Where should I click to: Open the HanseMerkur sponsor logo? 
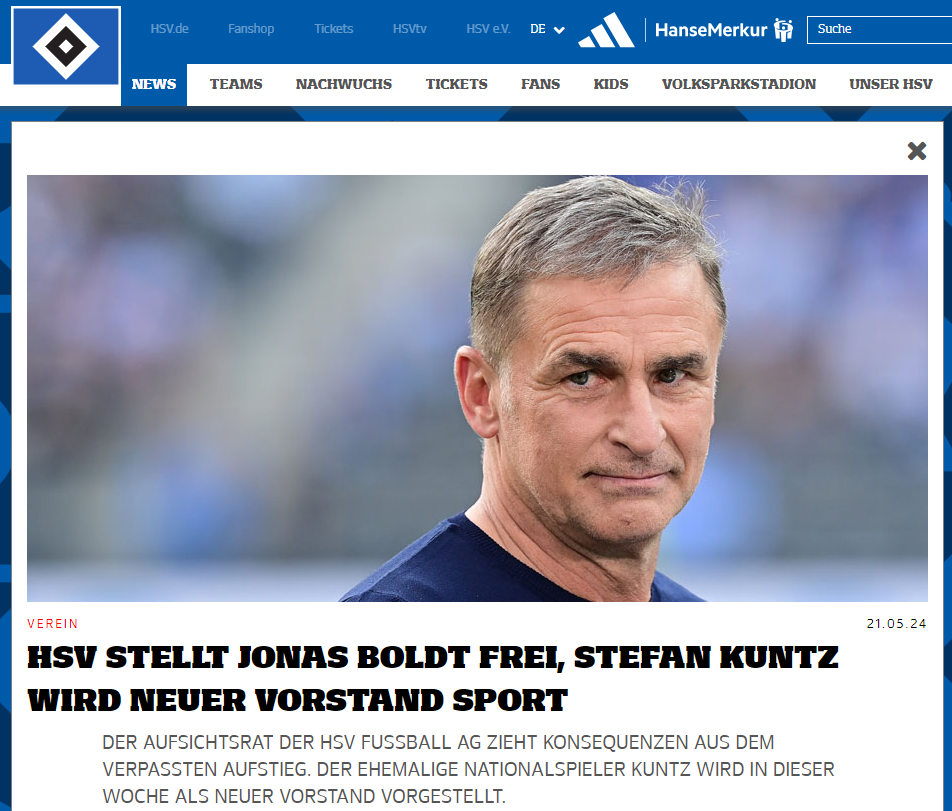pos(724,29)
